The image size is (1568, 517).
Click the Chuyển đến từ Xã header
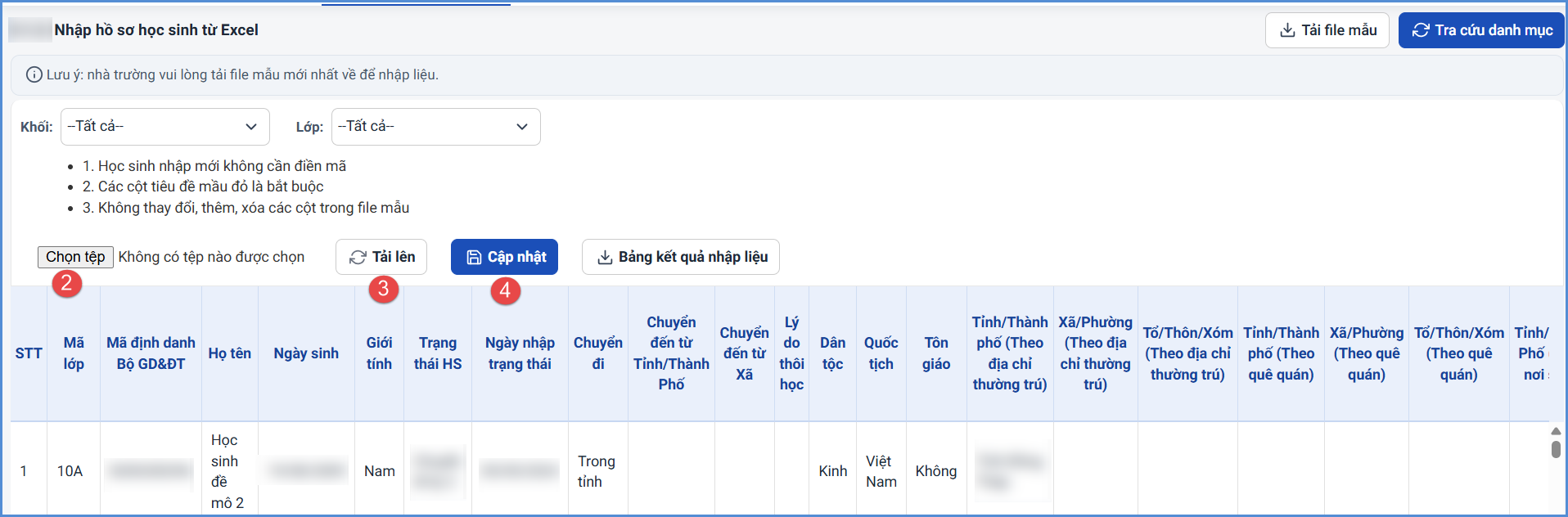[x=744, y=353]
